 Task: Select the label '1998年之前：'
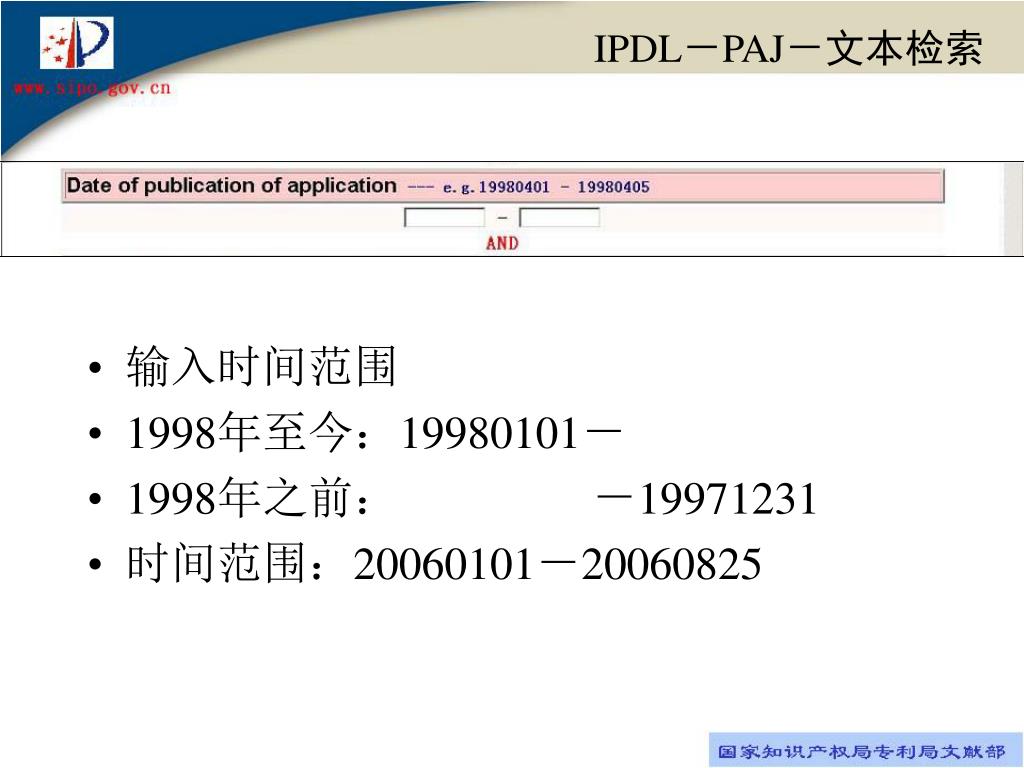tap(249, 498)
